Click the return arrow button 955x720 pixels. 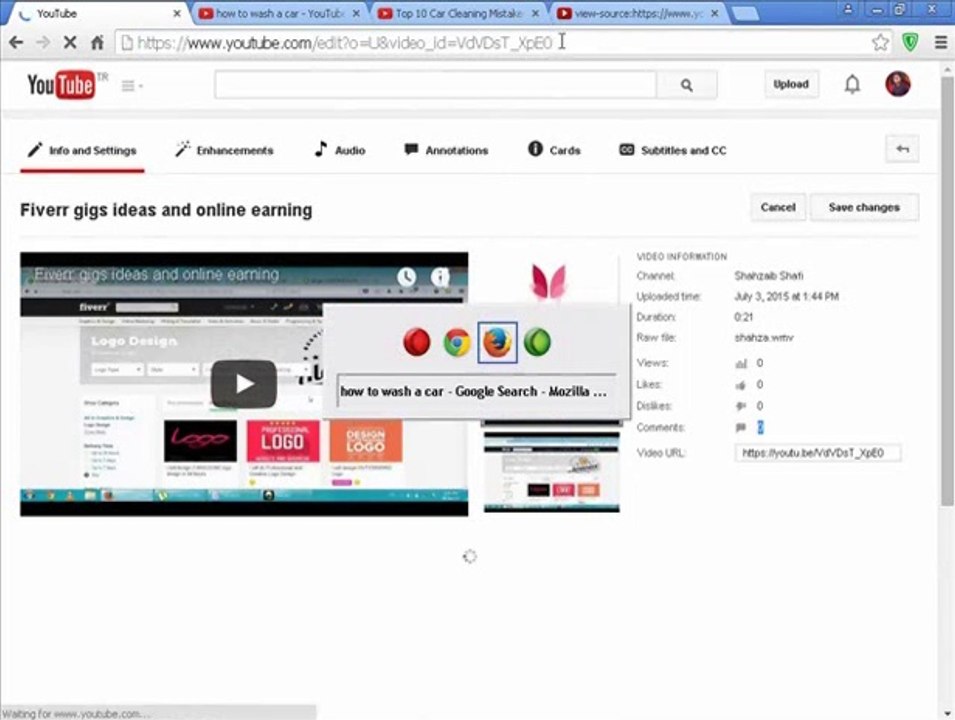tap(903, 149)
